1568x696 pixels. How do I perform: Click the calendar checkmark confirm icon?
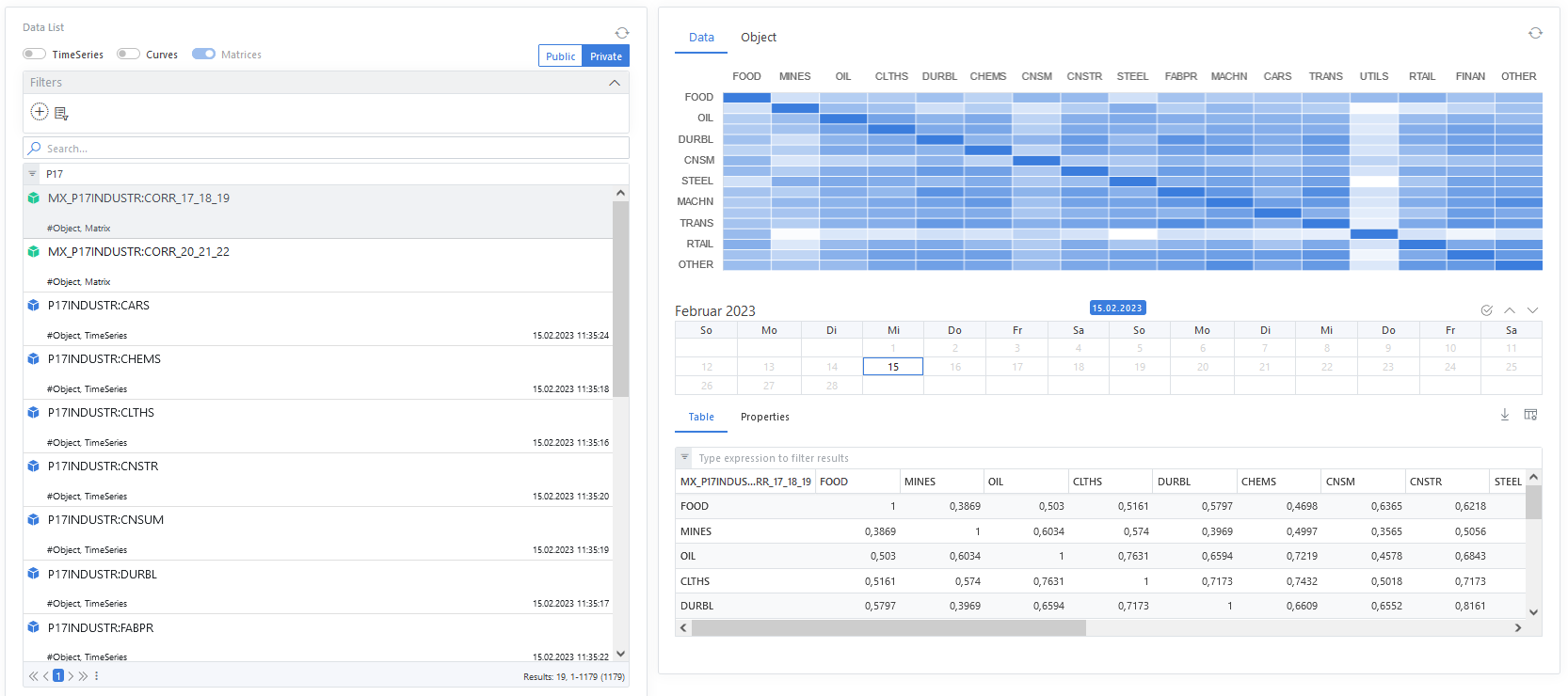pos(1486,310)
